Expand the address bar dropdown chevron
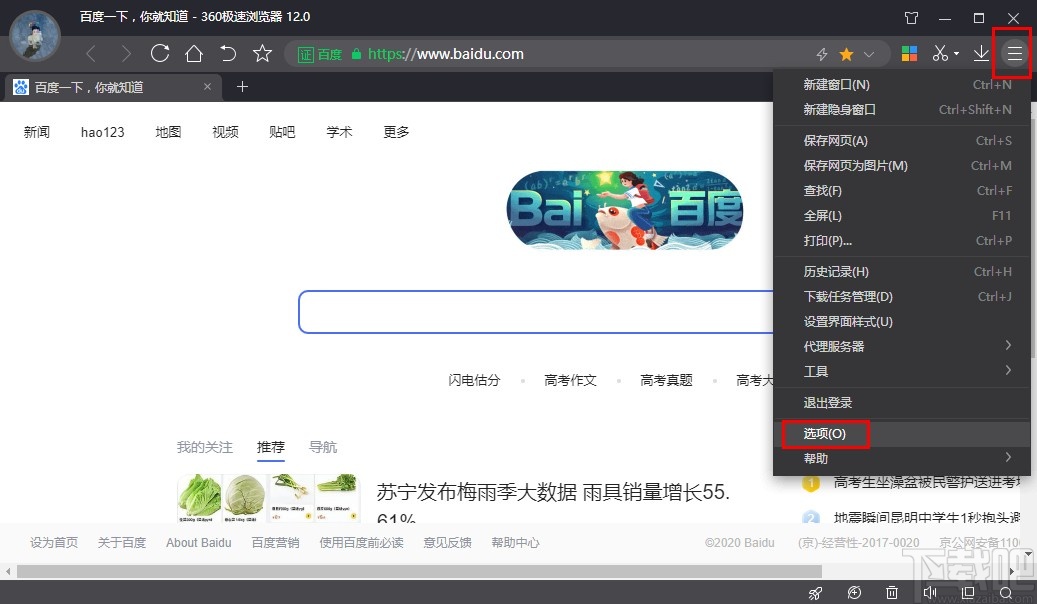The width and height of the screenshot is (1037, 604). pyautogui.click(x=869, y=54)
